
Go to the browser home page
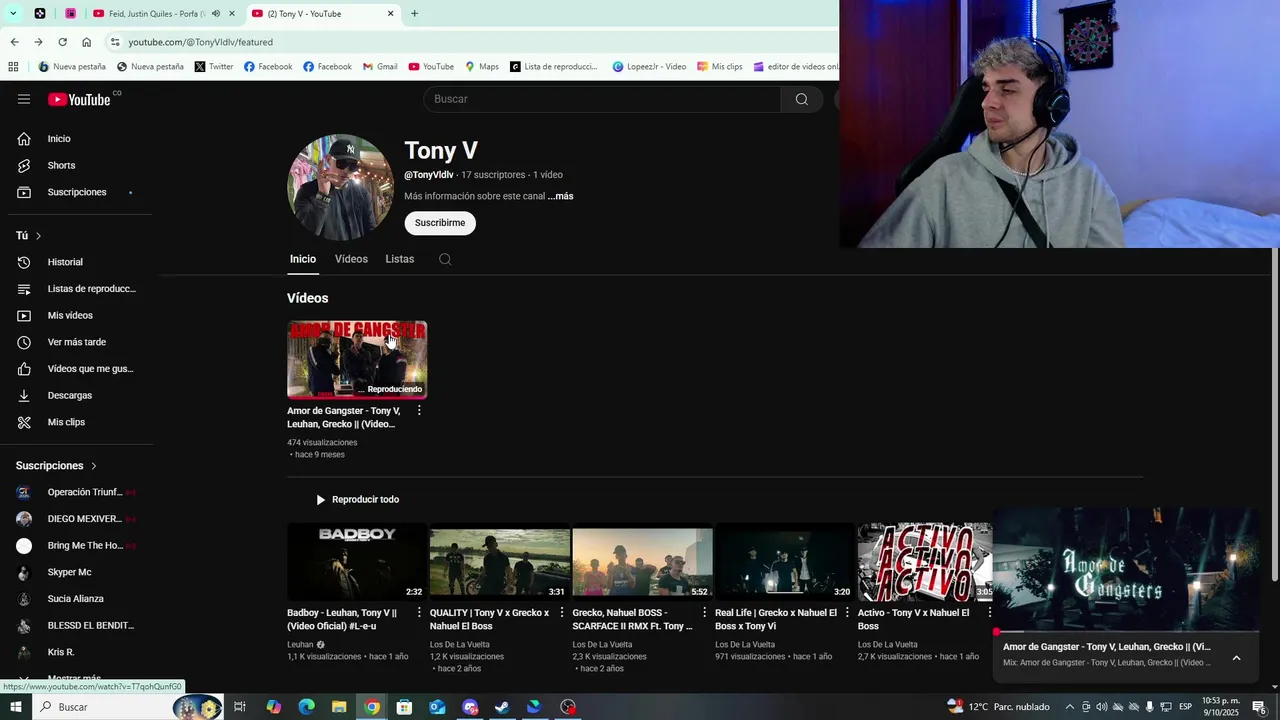click(x=86, y=42)
